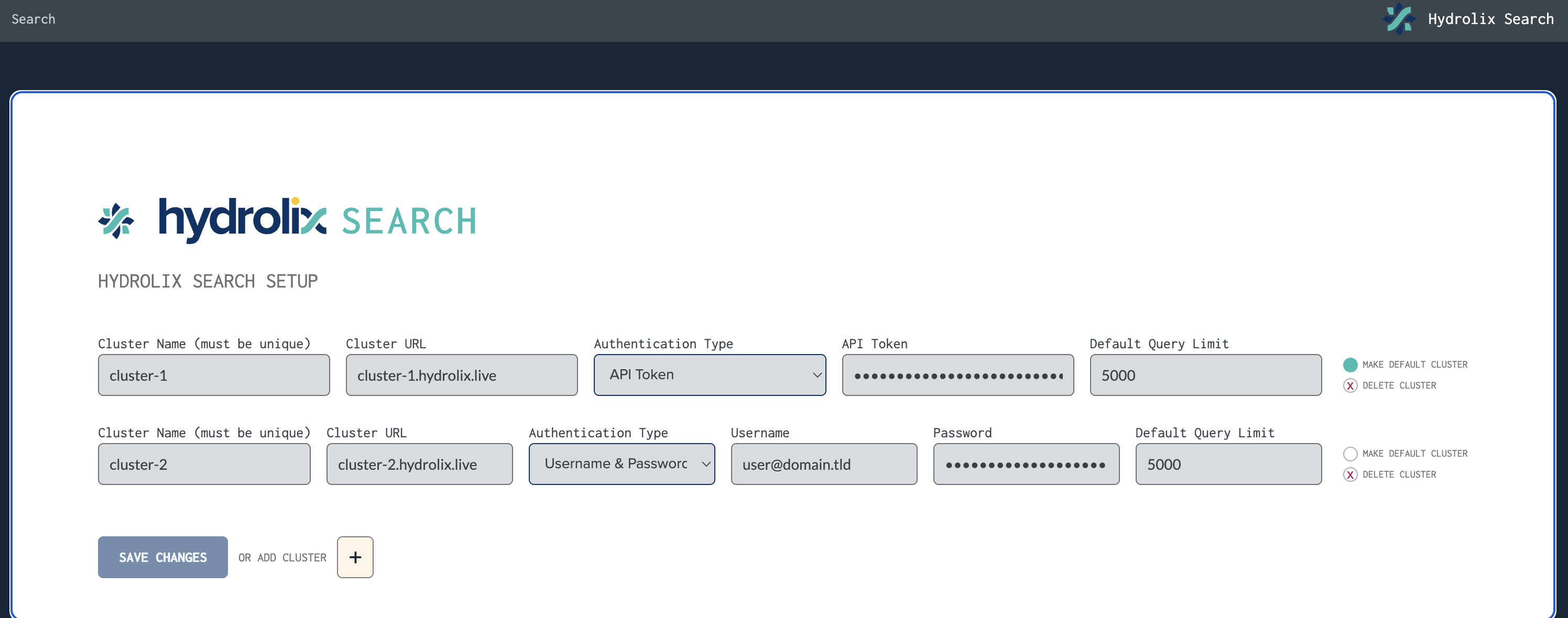The width and height of the screenshot is (1568, 618).
Task: Change cluster-2 authentication from Username & Password
Action: tap(621, 463)
